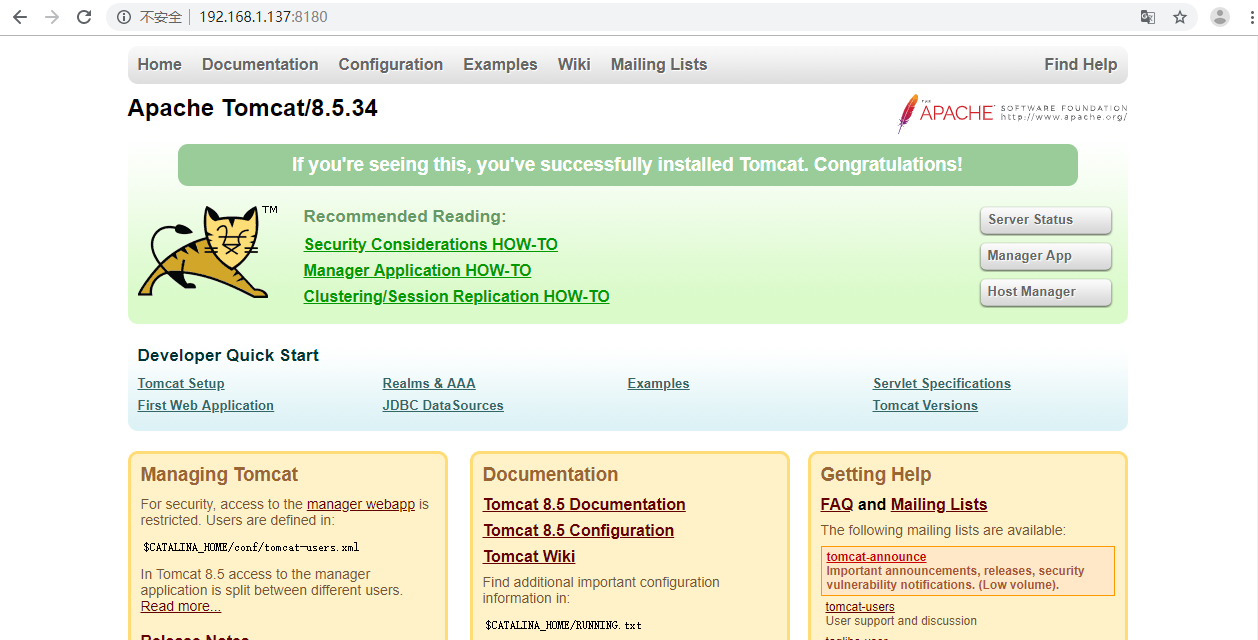The image size is (1258, 640).
Task: Click the Read more... link
Action: click(x=181, y=606)
